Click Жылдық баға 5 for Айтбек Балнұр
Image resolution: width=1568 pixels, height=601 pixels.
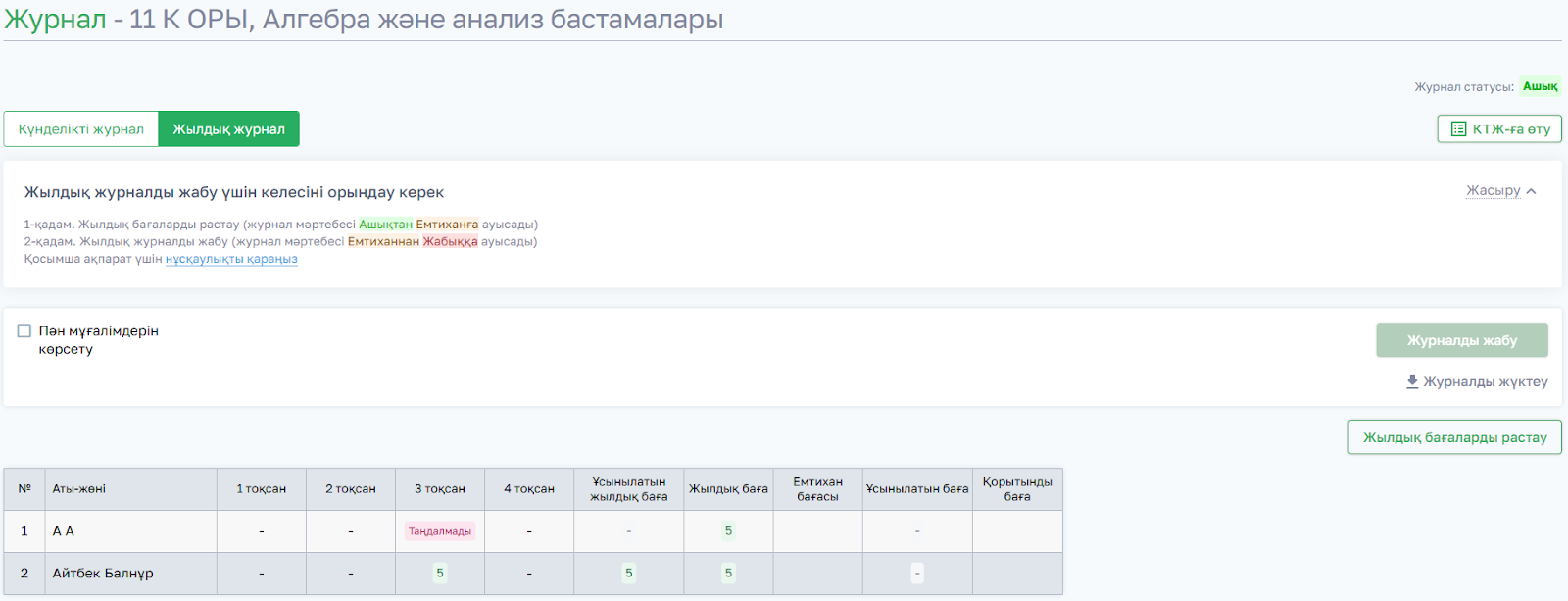(728, 573)
